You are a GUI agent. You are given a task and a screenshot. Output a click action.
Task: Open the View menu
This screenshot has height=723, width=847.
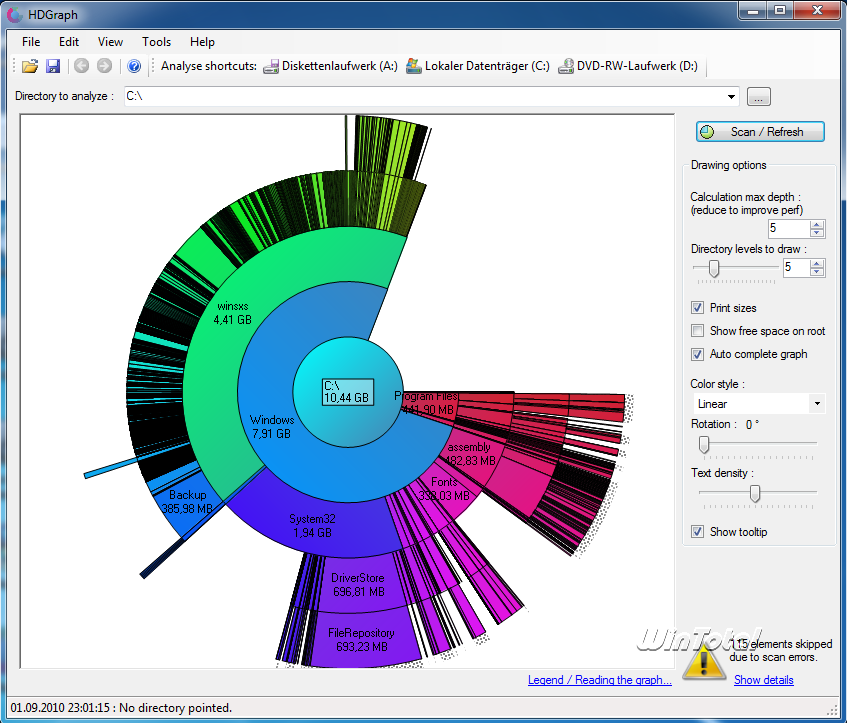tap(110, 42)
